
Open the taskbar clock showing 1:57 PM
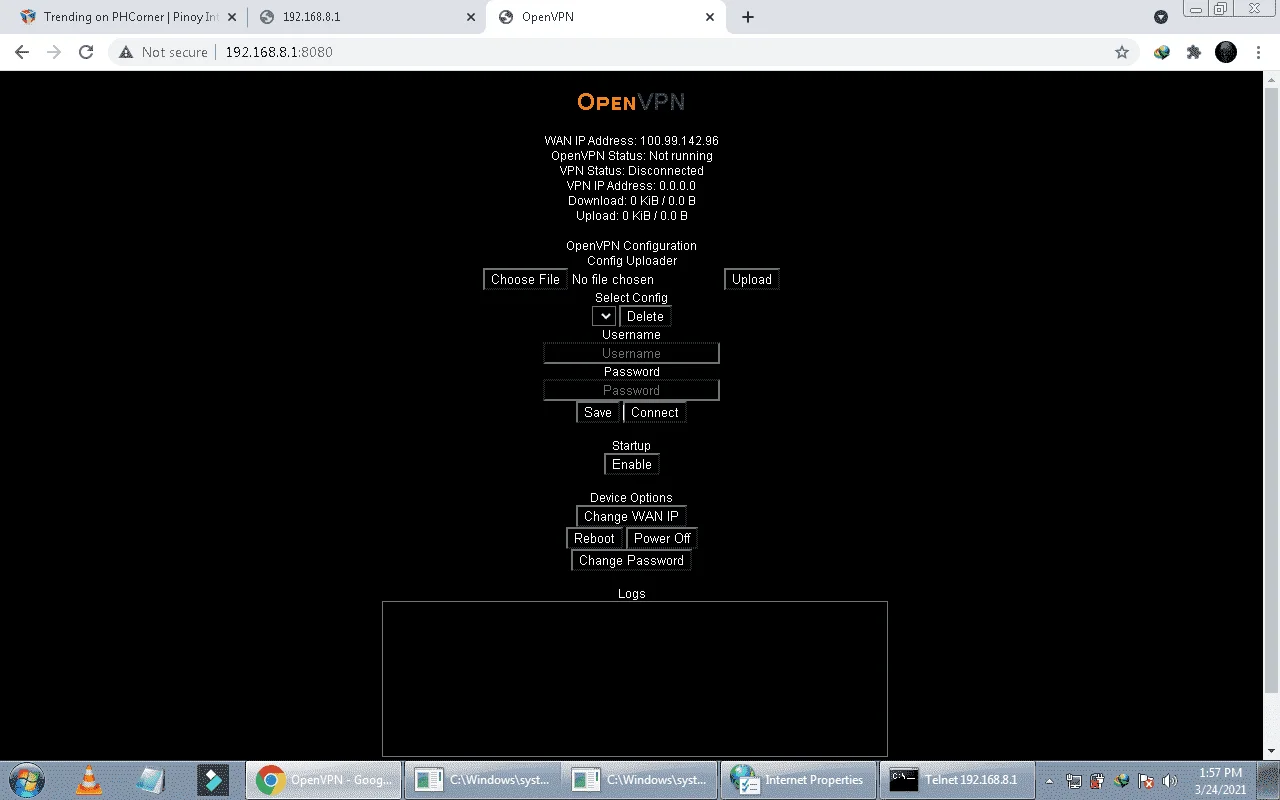[x=1220, y=781]
